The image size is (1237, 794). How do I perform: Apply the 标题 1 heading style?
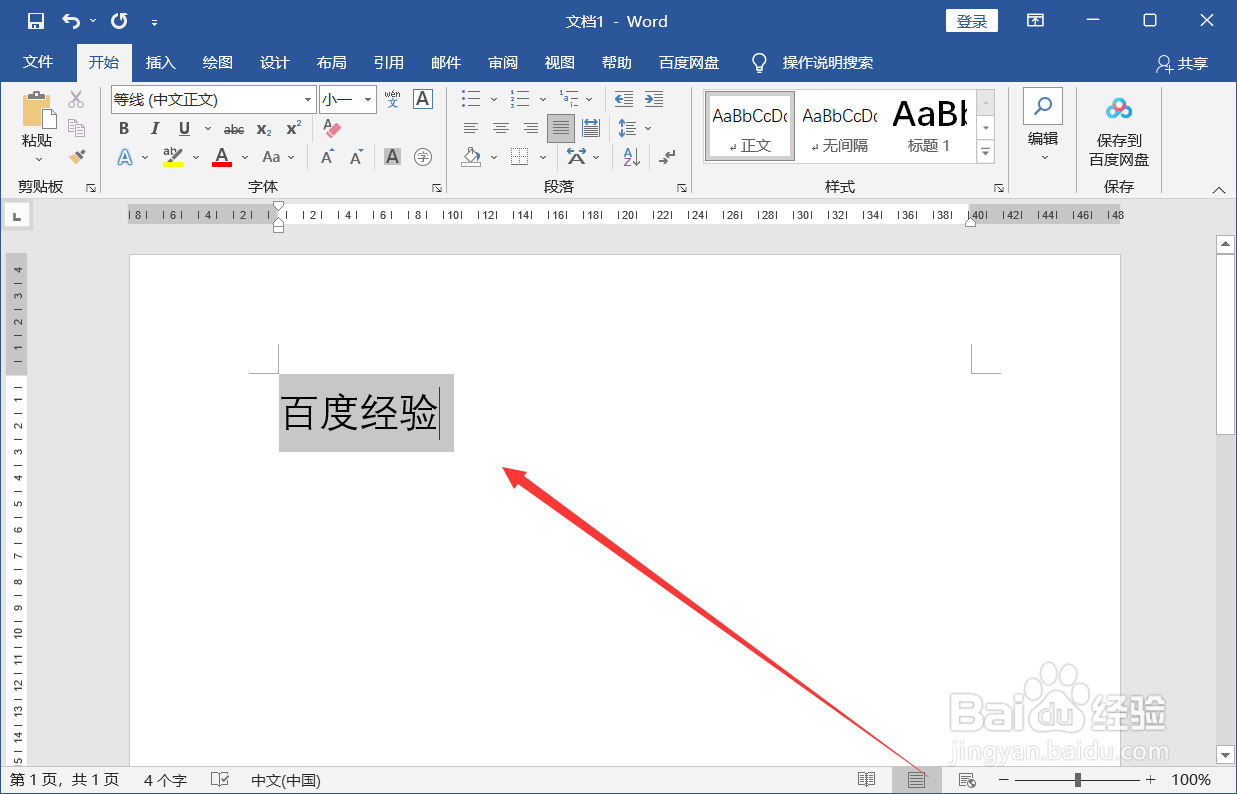[929, 124]
